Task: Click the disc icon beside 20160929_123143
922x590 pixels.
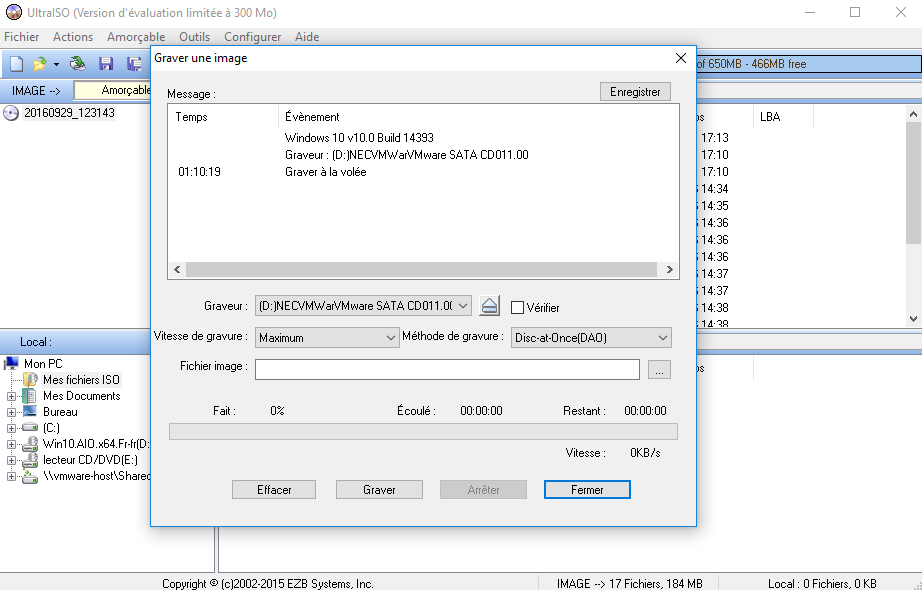Action: click(11, 113)
